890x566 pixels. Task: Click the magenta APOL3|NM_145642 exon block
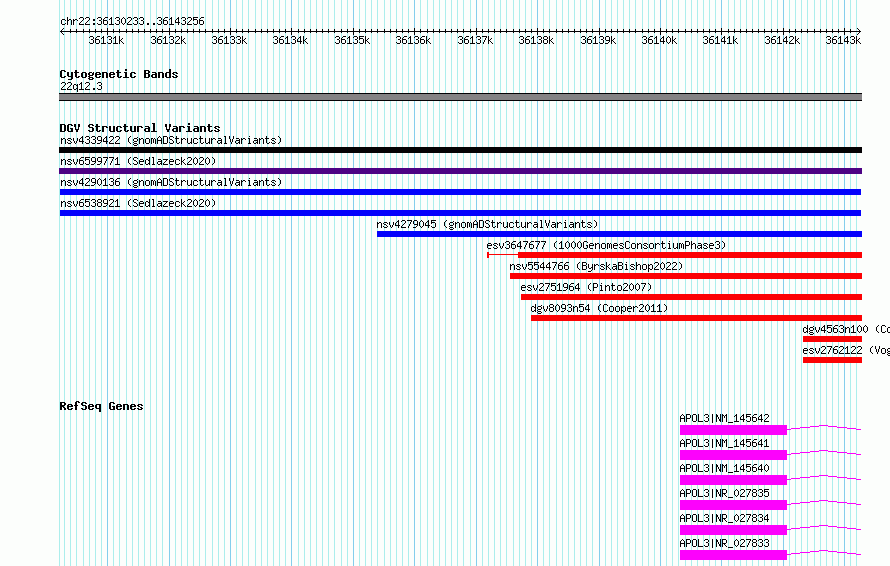[733, 430]
